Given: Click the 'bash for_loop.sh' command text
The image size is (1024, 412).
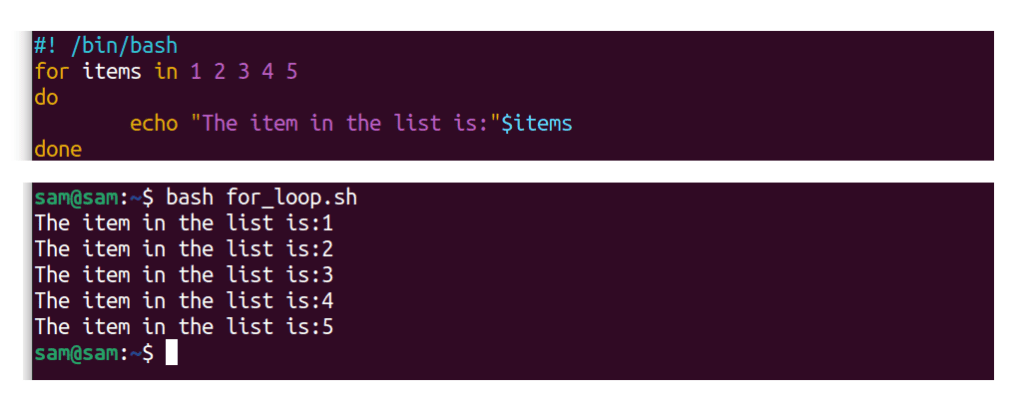Looking at the screenshot, I should point(261,197).
